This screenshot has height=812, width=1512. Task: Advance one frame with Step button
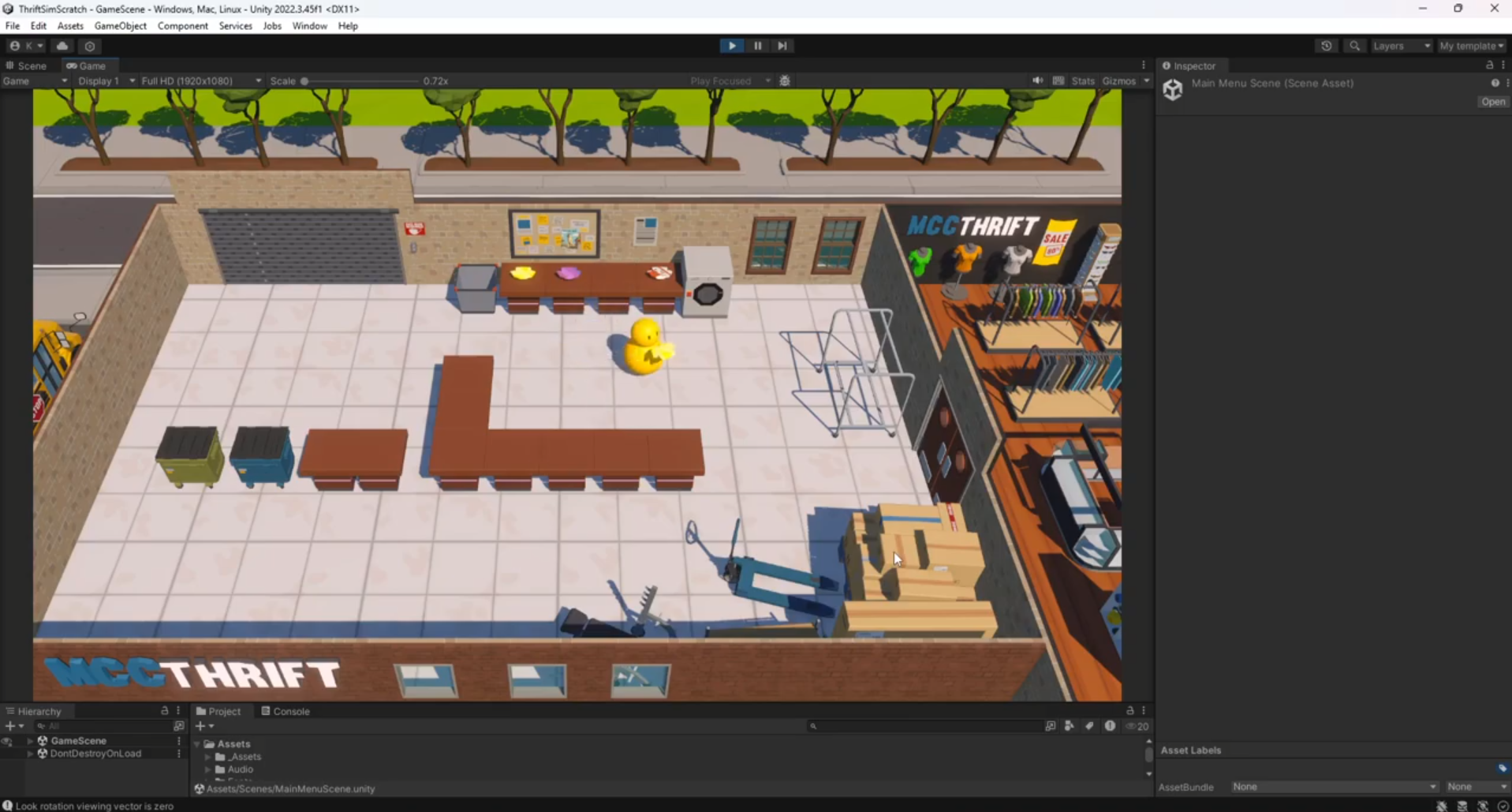pyautogui.click(x=782, y=46)
